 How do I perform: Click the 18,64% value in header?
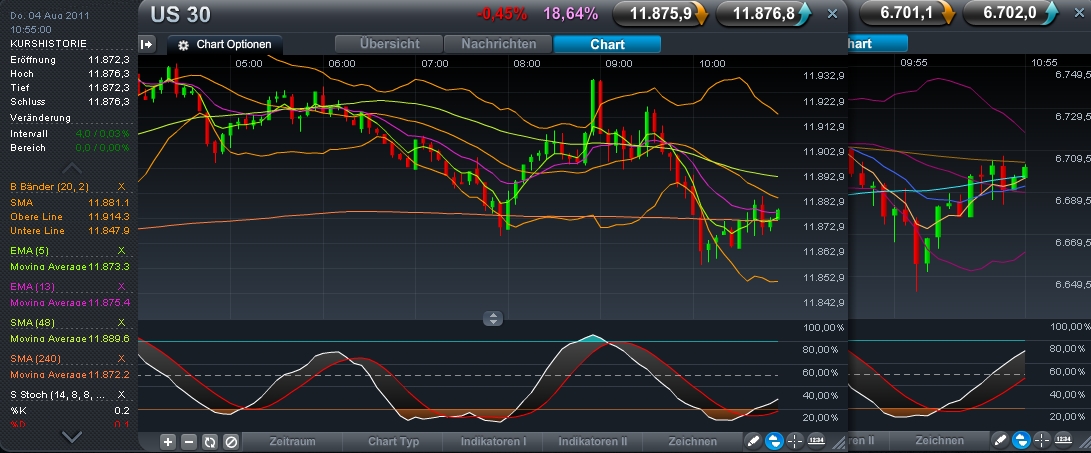click(571, 13)
